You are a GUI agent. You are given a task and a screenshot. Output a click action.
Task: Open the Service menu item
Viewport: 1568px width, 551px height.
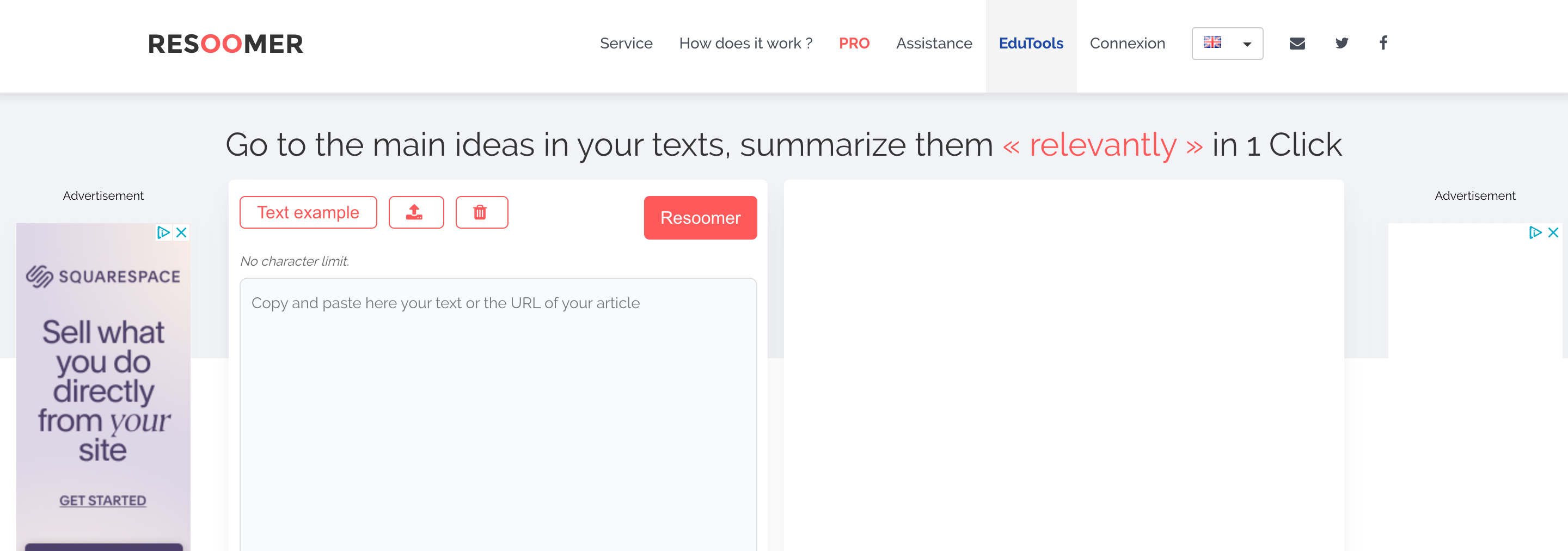[626, 43]
